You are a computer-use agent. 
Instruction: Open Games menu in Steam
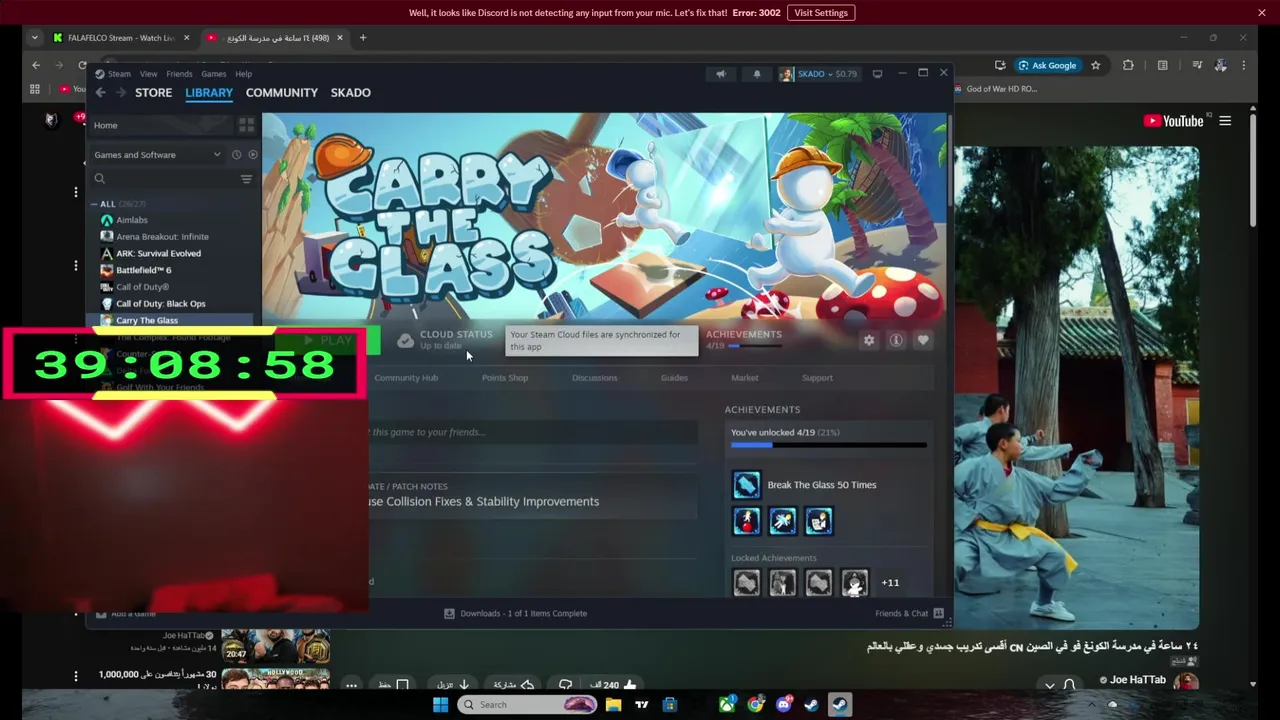coord(214,74)
